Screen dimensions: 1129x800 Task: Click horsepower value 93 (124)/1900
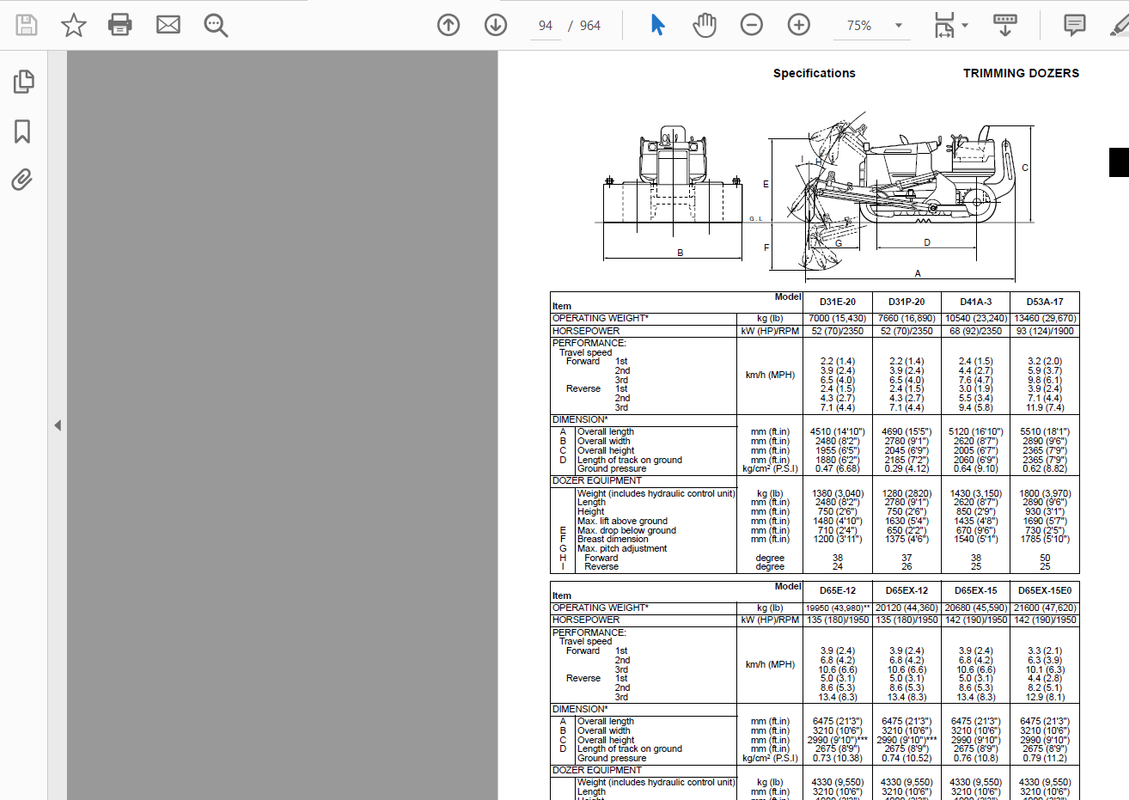[1045, 331]
